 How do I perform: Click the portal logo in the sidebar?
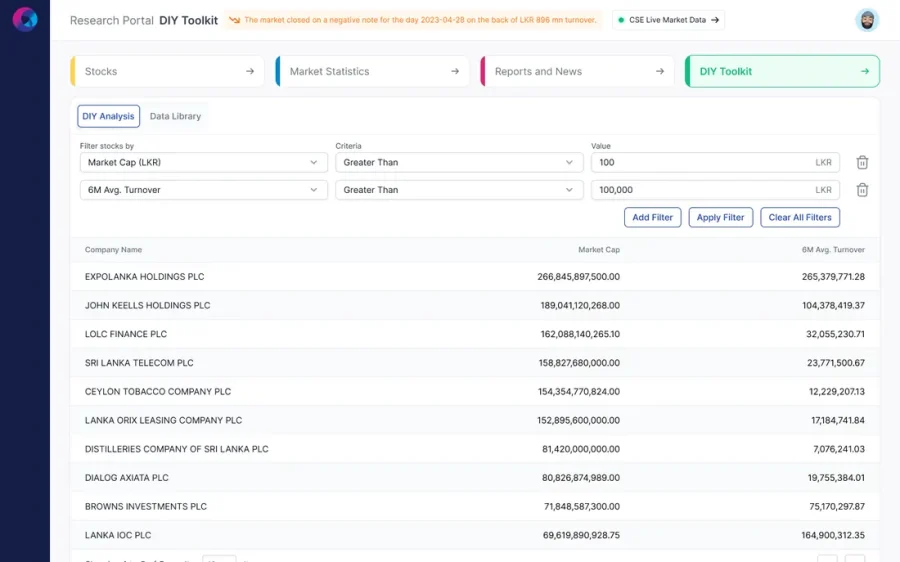click(25, 20)
